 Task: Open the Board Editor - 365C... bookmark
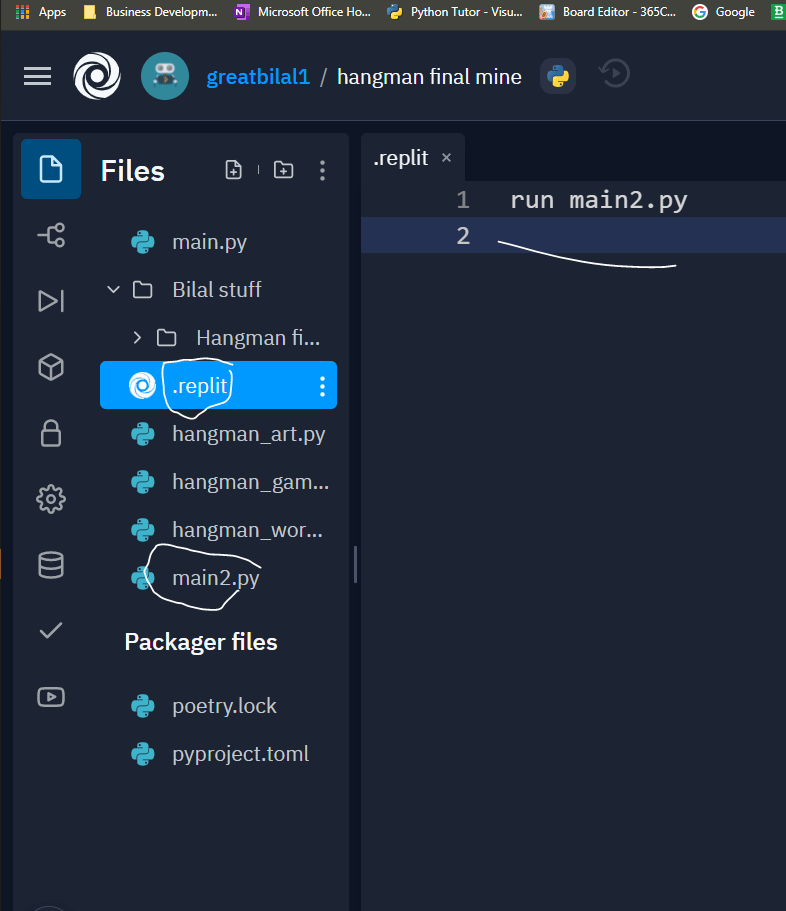[x=608, y=12]
